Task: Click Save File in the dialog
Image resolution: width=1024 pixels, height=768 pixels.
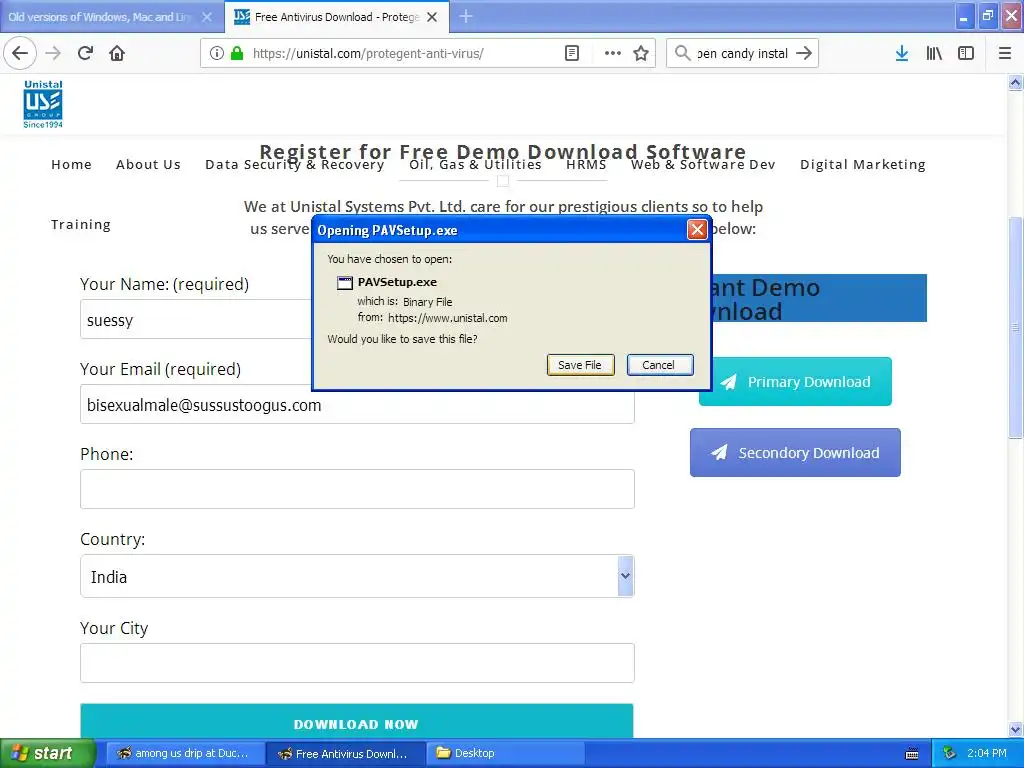Action: (580, 365)
